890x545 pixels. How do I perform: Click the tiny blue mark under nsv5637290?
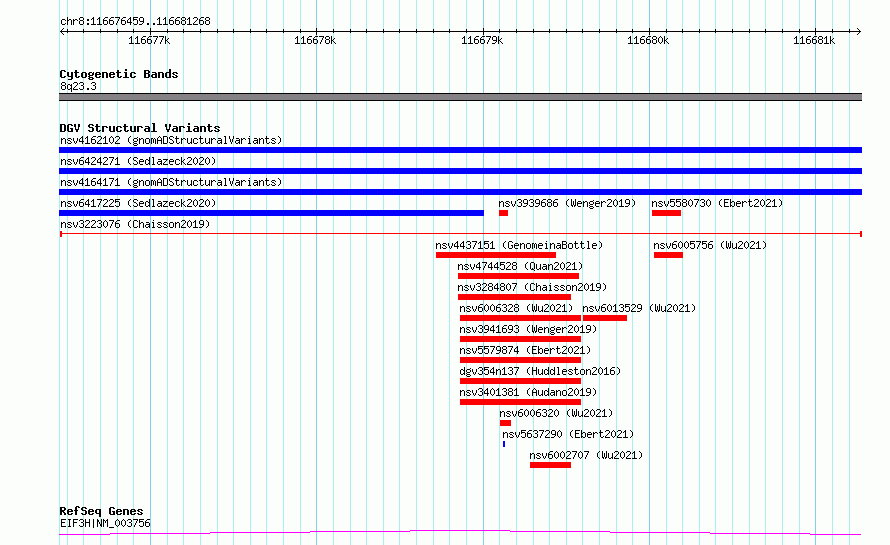click(x=503, y=444)
